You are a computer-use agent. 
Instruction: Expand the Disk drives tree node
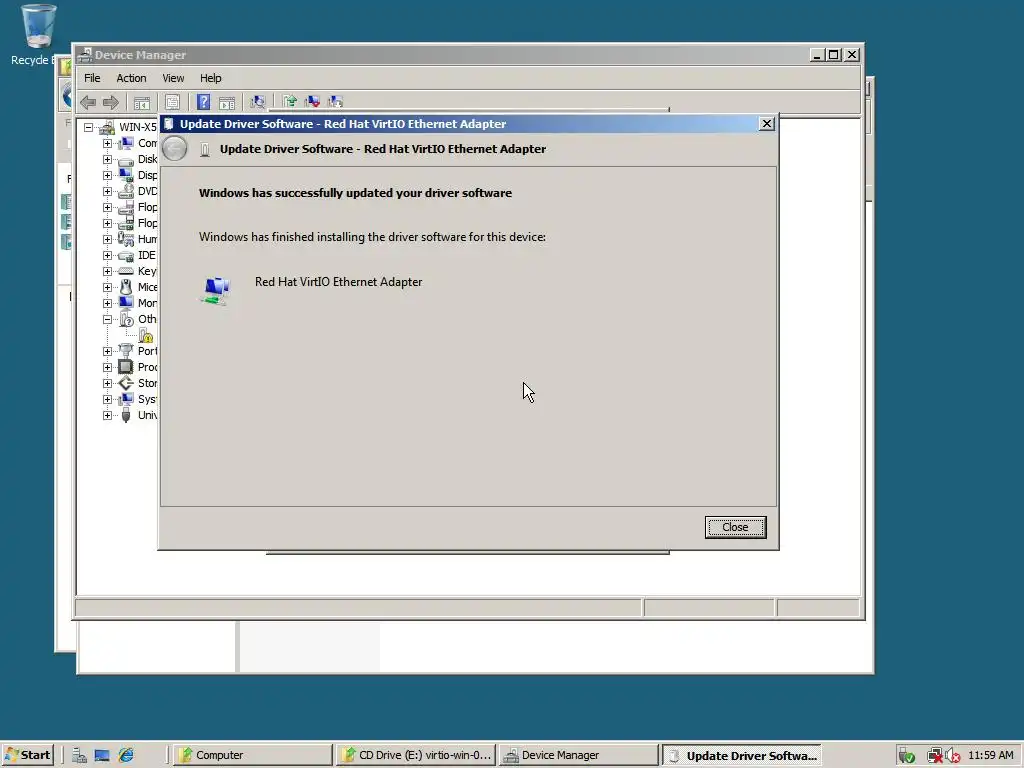(x=107, y=159)
